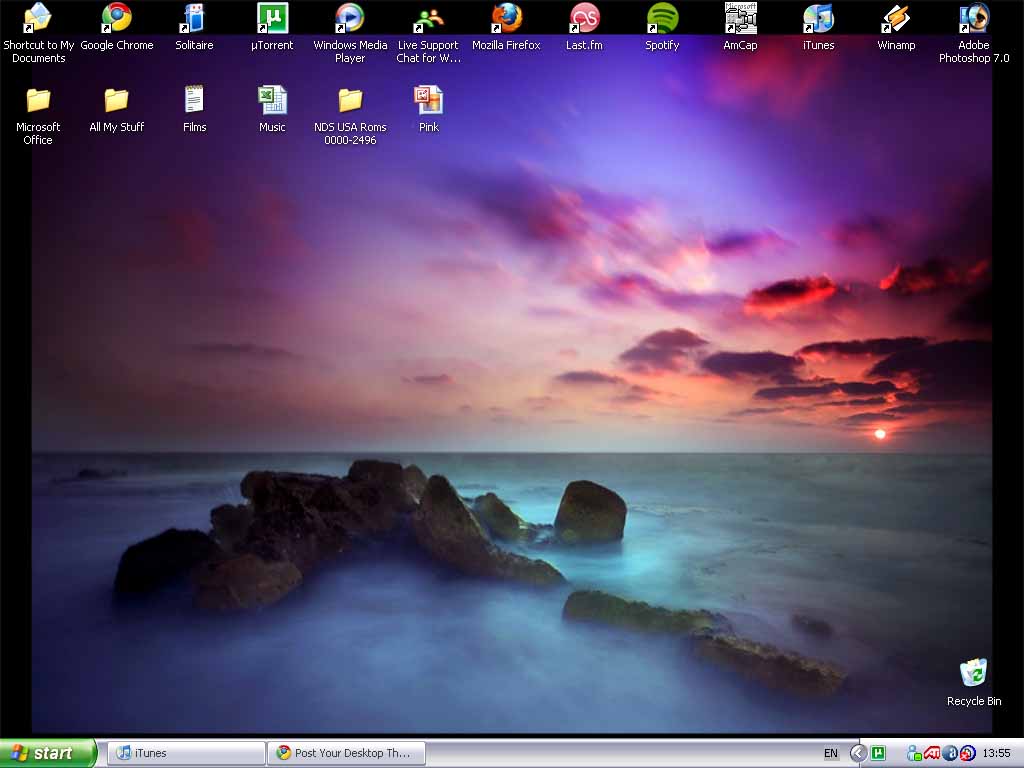Open the Start menu

[x=48, y=753]
